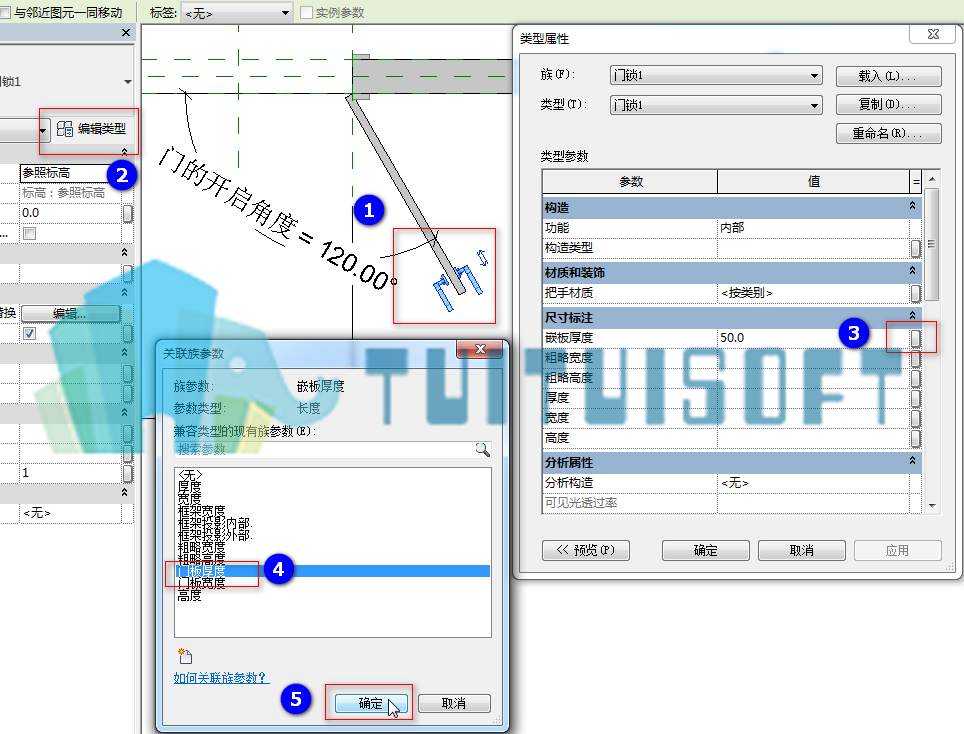Click the type parameters scrollbar thumb

tap(931, 245)
